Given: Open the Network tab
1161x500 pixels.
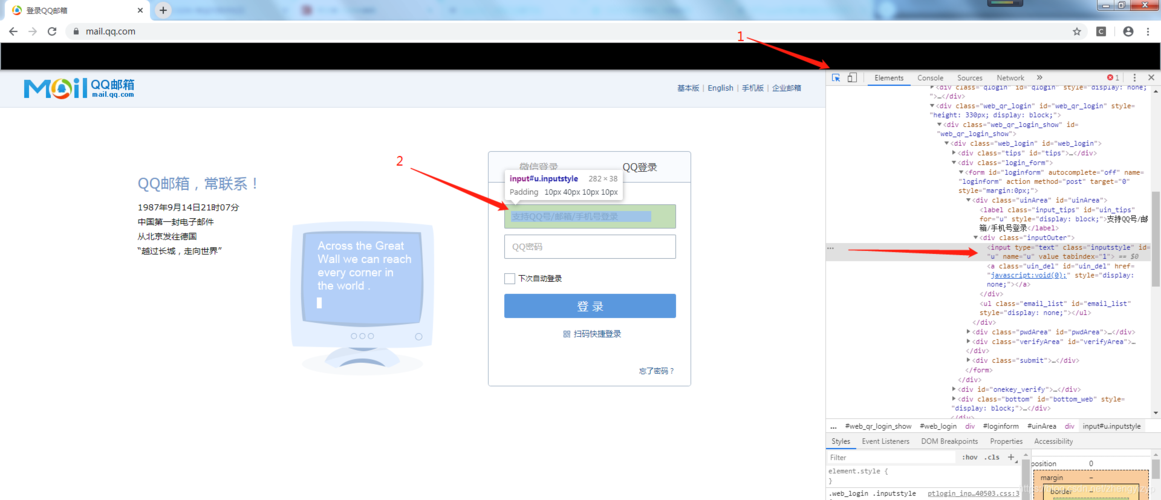Looking at the screenshot, I should point(1010,78).
